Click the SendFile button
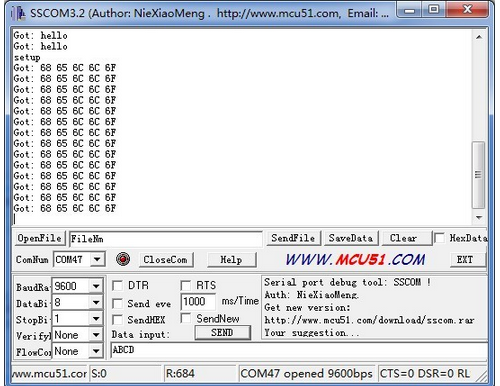Image resolution: width=500 pixels, height=386 pixels. 293,238
